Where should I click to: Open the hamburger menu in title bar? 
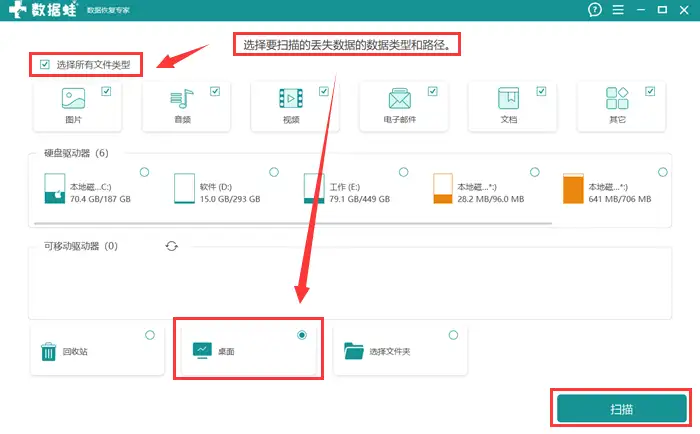[618, 9]
